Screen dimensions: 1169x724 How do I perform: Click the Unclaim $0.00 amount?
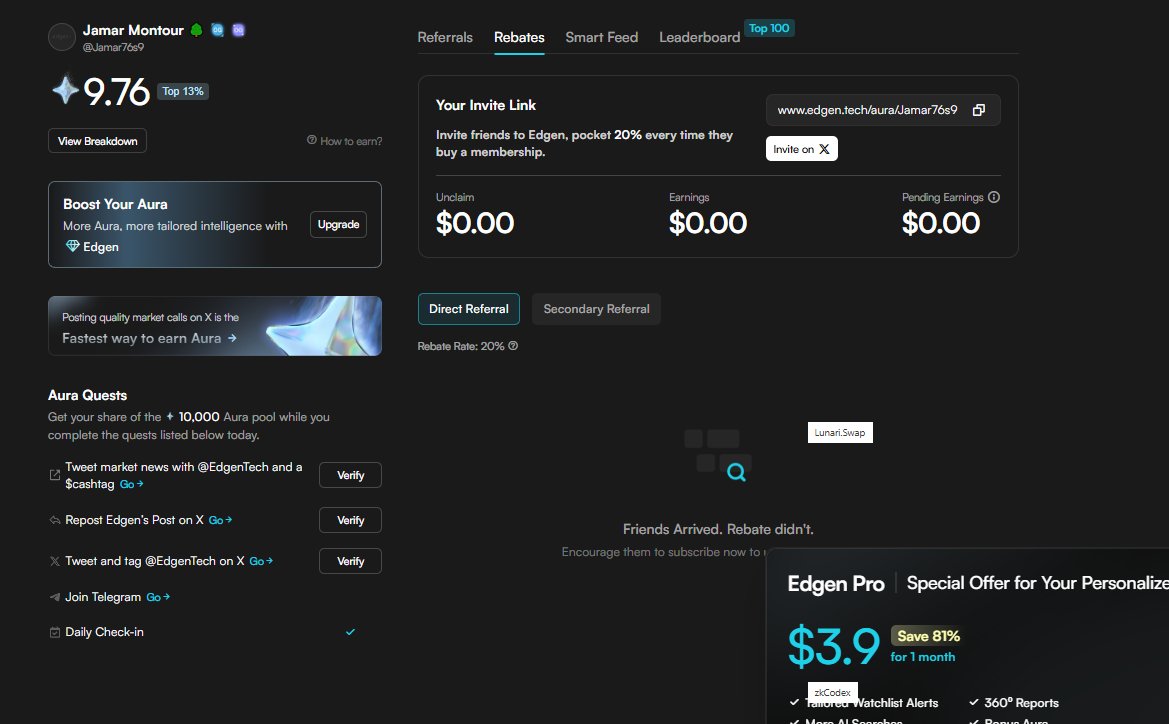pos(475,223)
